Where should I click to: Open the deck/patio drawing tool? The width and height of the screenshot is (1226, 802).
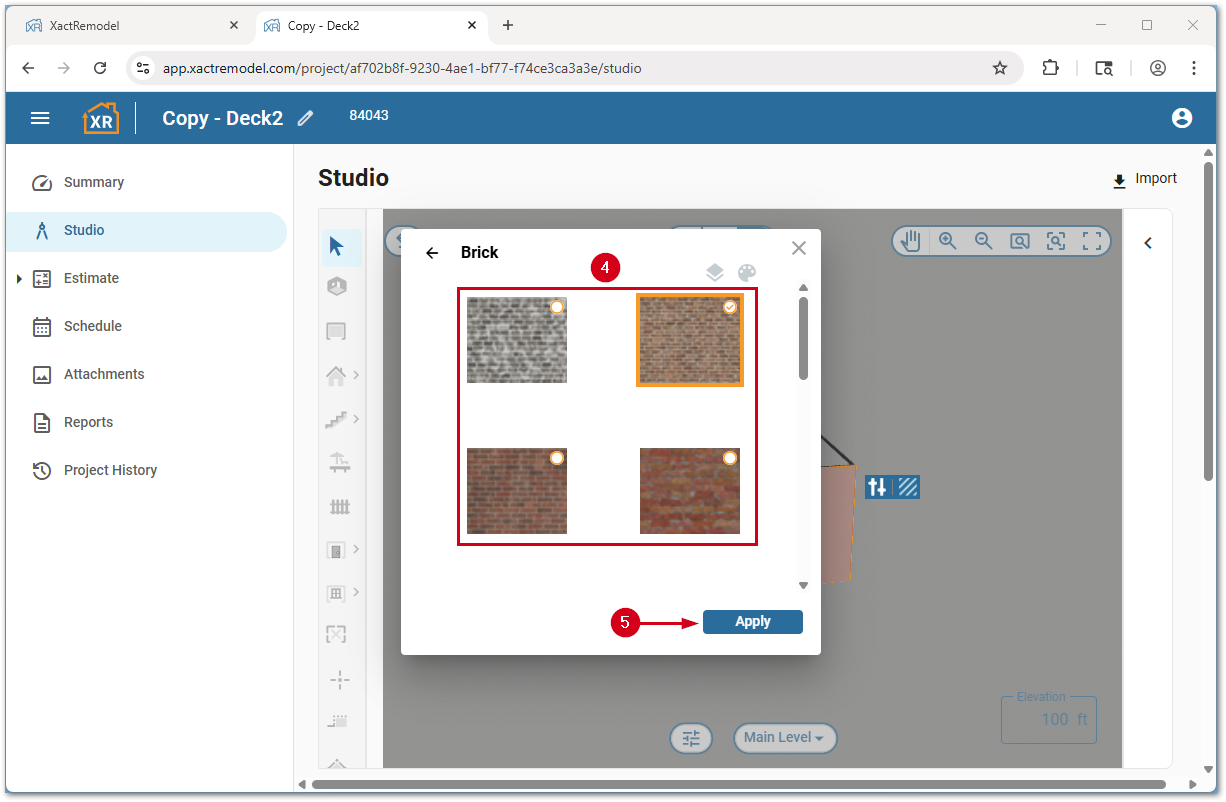[339, 463]
